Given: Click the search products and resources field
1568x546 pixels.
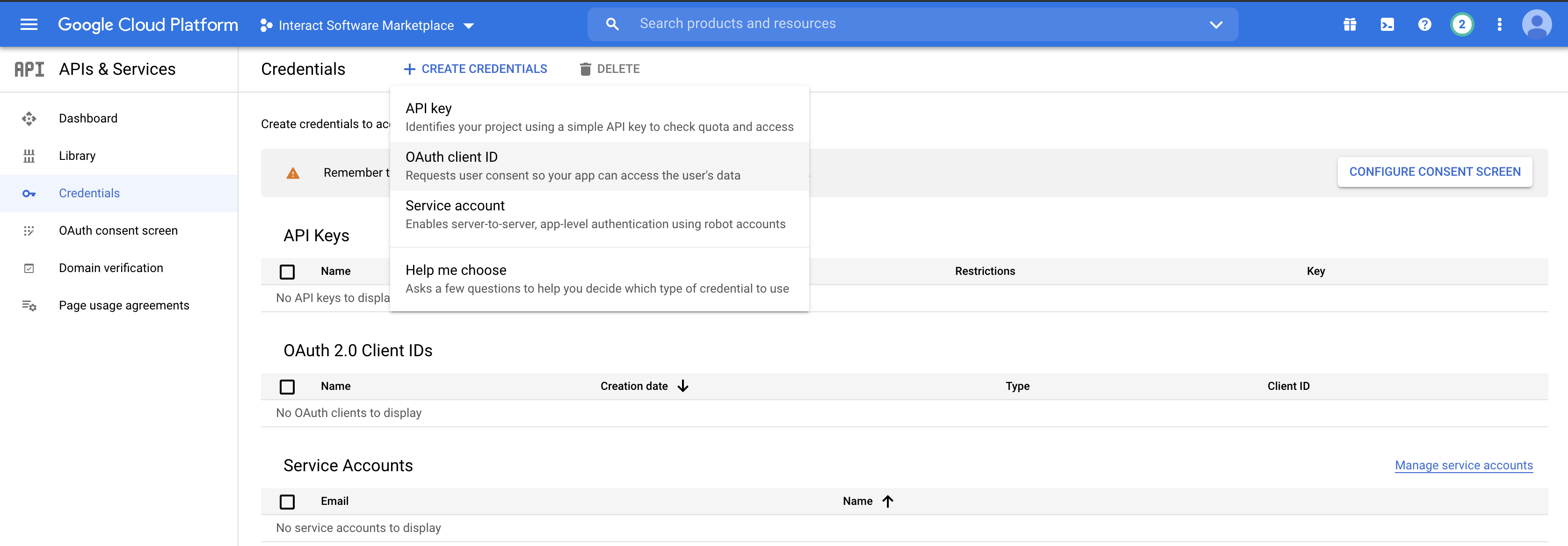Looking at the screenshot, I should [x=913, y=24].
